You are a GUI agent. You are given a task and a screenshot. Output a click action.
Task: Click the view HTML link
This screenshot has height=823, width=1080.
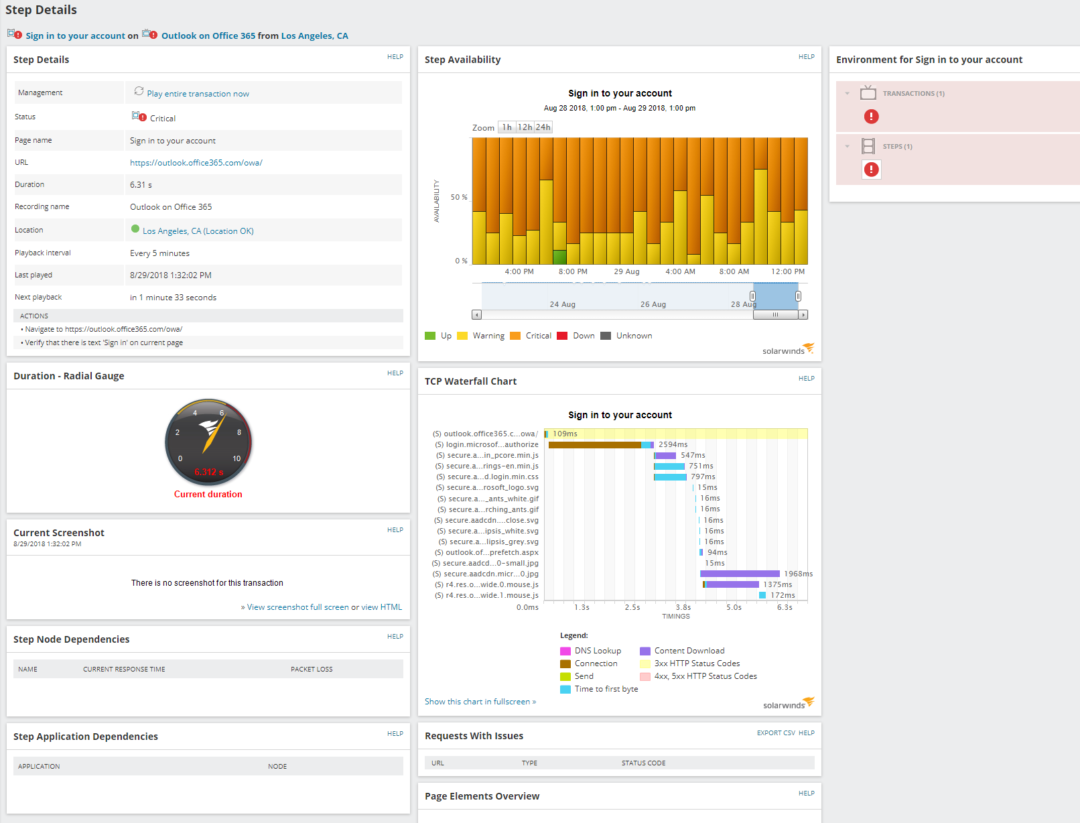[x=382, y=607]
